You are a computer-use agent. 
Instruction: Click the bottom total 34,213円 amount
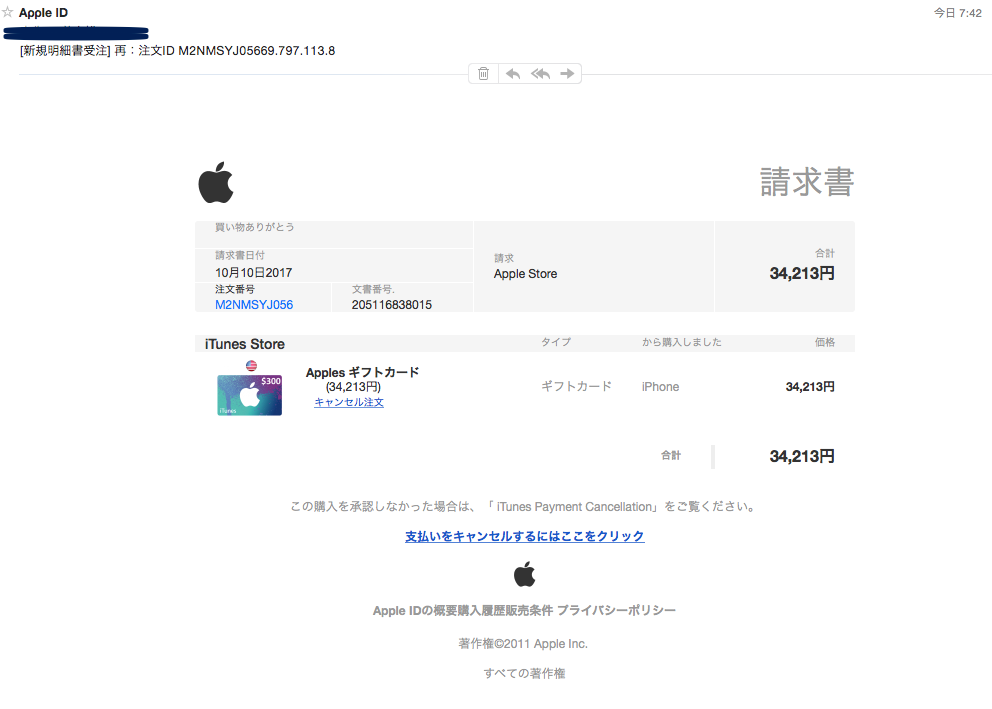[802, 456]
